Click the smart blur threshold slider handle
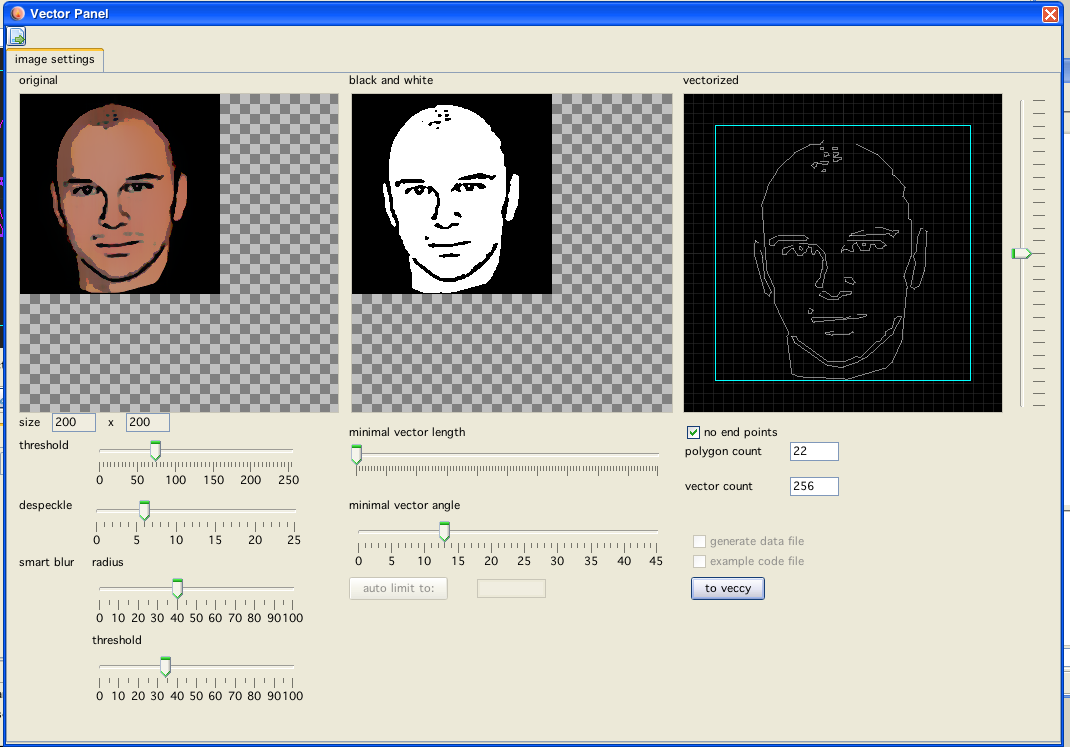This screenshot has width=1070, height=747. point(166,666)
